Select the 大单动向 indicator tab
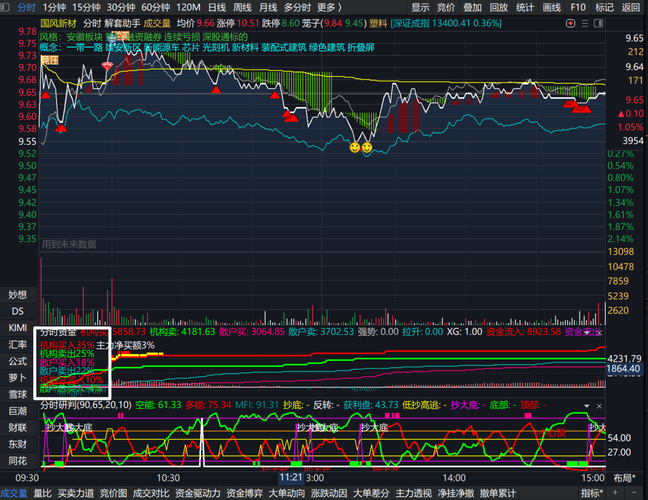 (x=287, y=493)
